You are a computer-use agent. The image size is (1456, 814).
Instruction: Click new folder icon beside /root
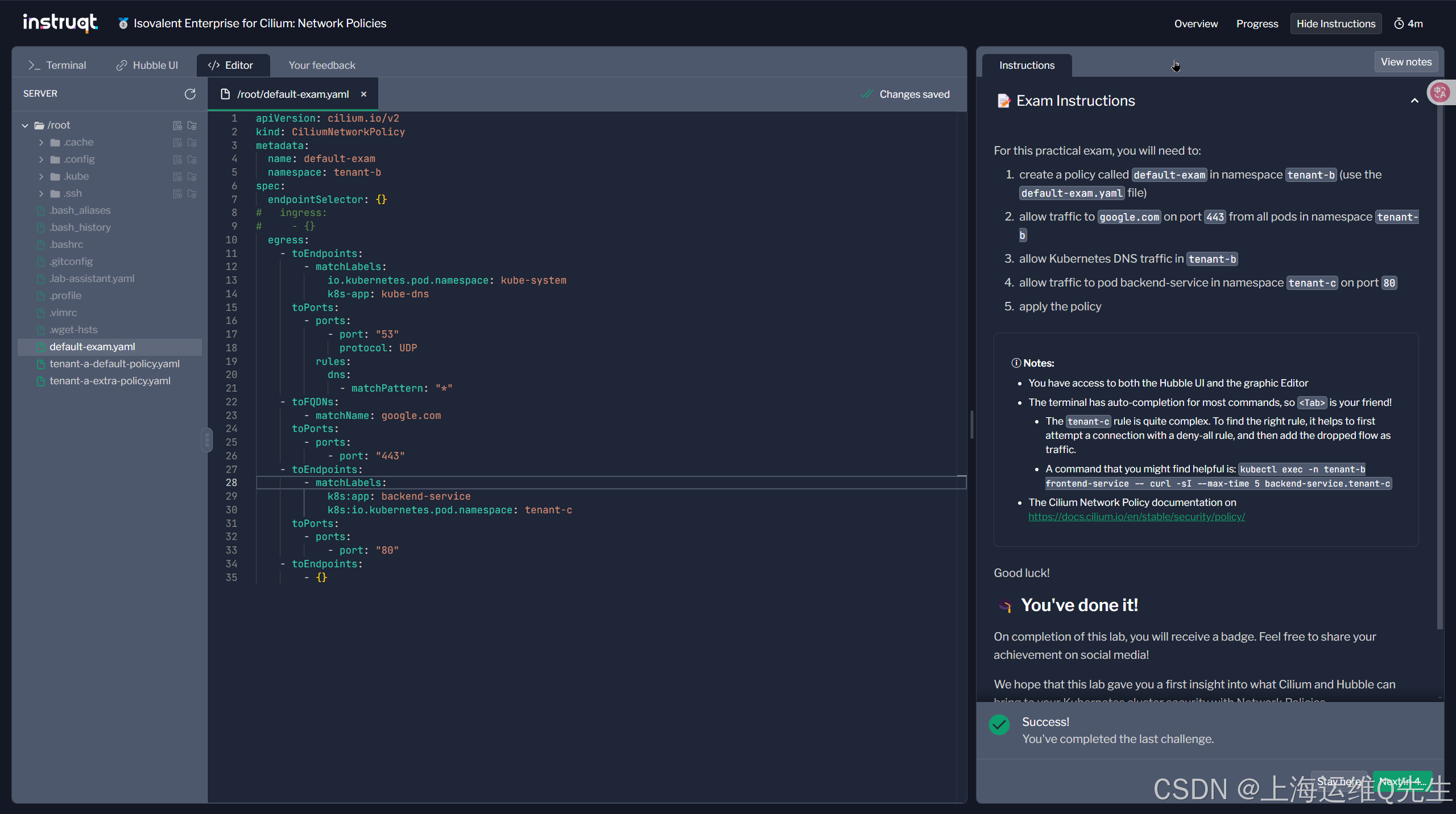click(192, 125)
